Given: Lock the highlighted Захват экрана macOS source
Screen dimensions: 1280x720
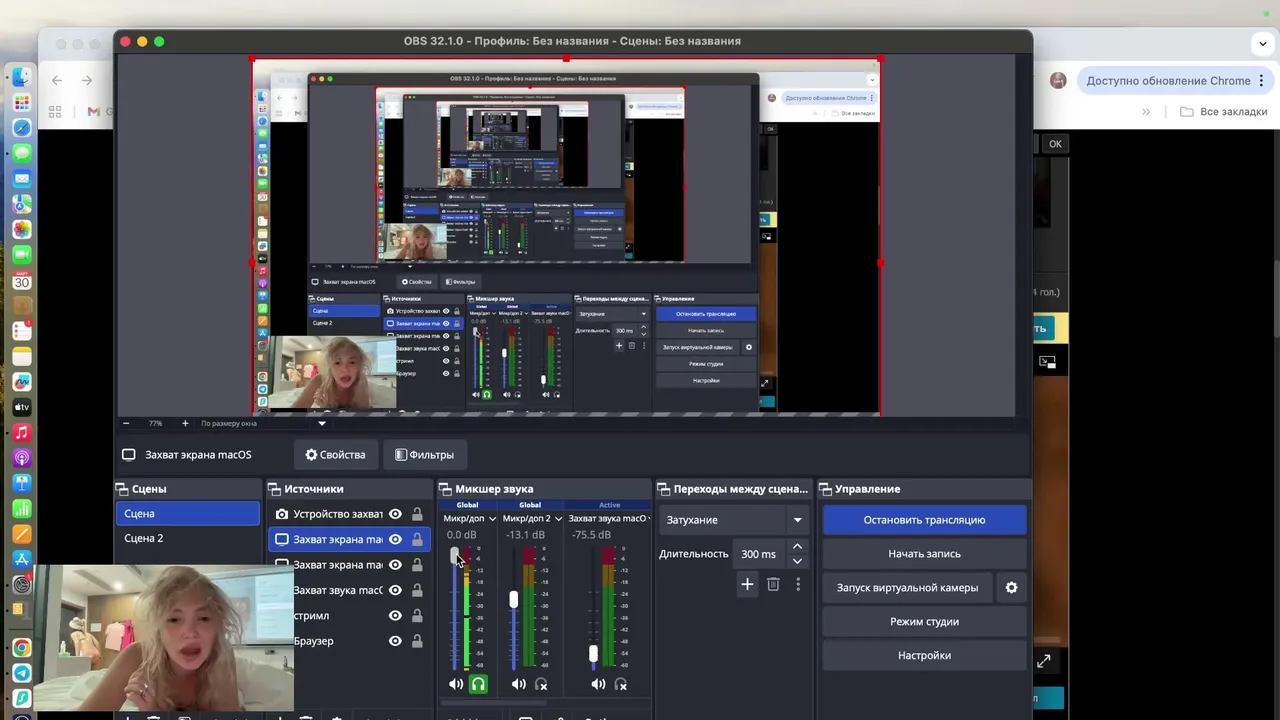Looking at the screenshot, I should 417,539.
